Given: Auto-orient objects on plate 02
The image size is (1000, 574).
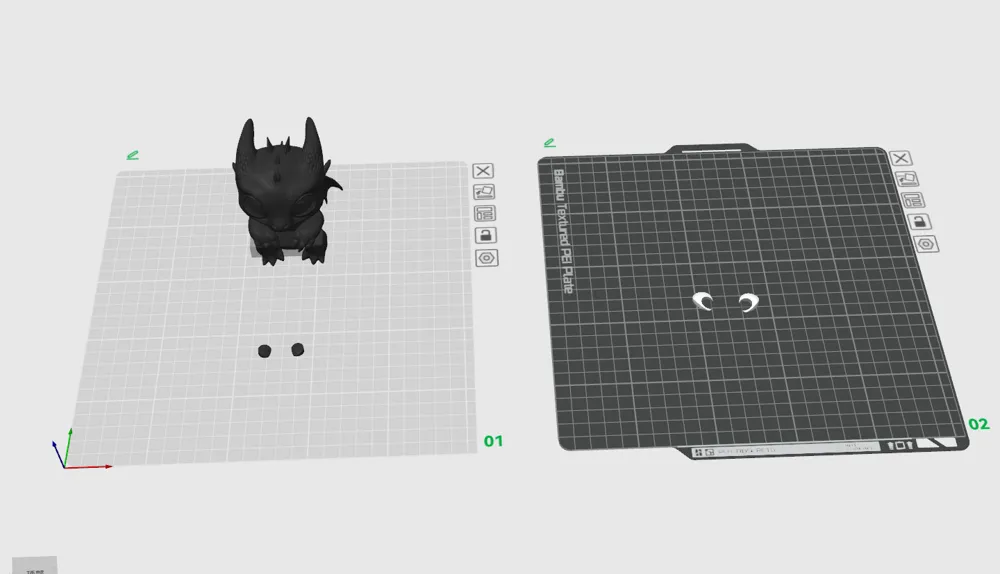Looking at the screenshot, I should [906, 179].
